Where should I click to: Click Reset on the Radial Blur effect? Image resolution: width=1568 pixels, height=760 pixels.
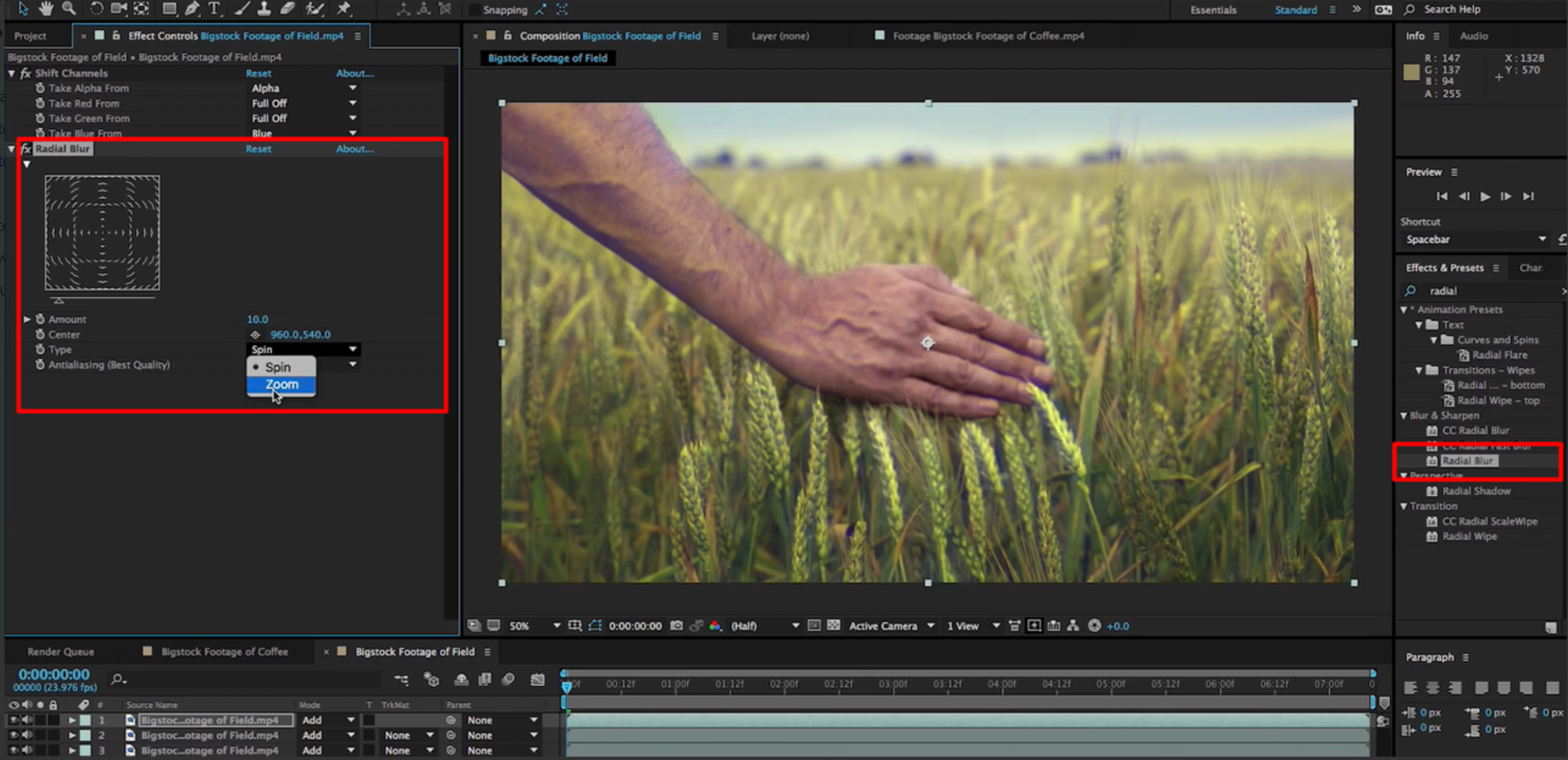(258, 148)
